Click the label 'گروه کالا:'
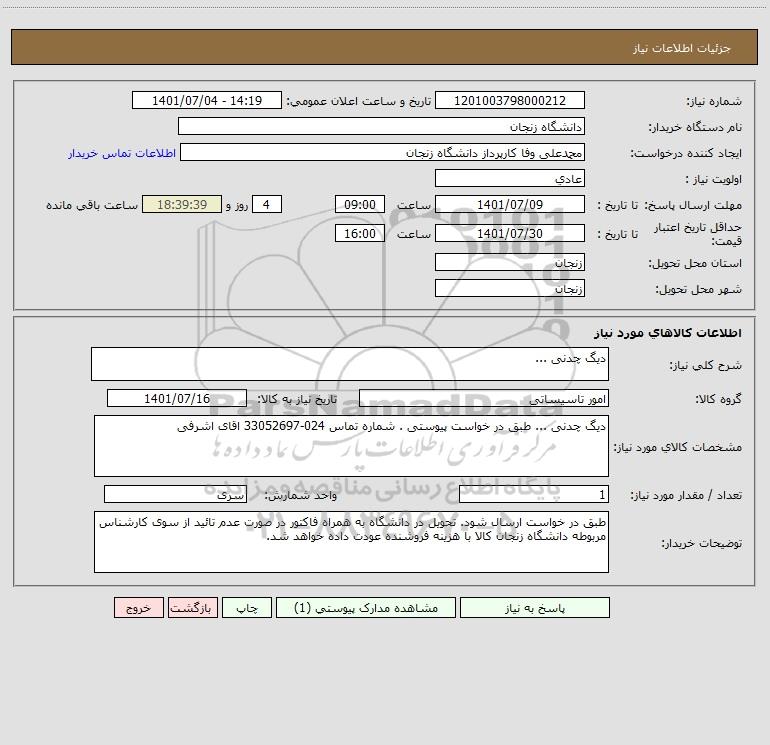Image resolution: width=770 pixels, height=745 pixels. point(718,399)
